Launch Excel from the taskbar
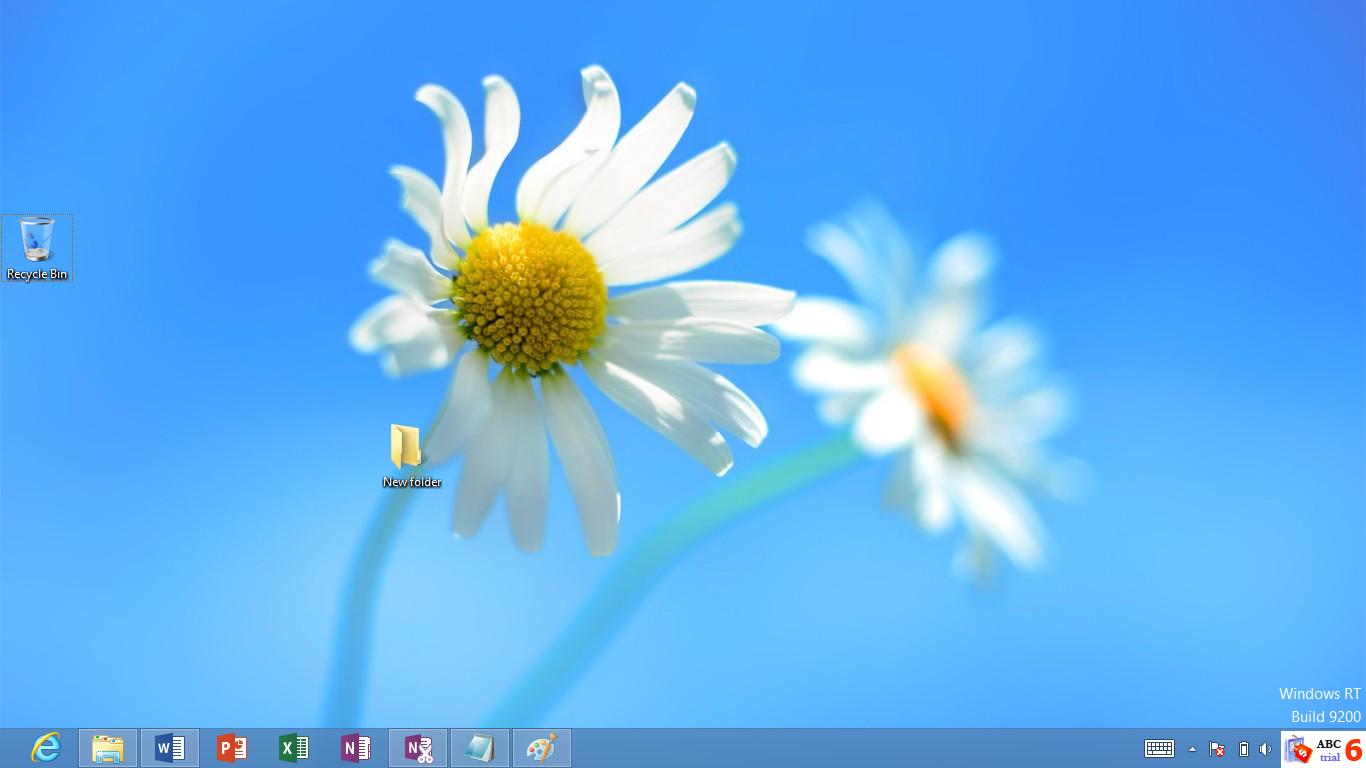The height and width of the screenshot is (768, 1366). (x=294, y=748)
